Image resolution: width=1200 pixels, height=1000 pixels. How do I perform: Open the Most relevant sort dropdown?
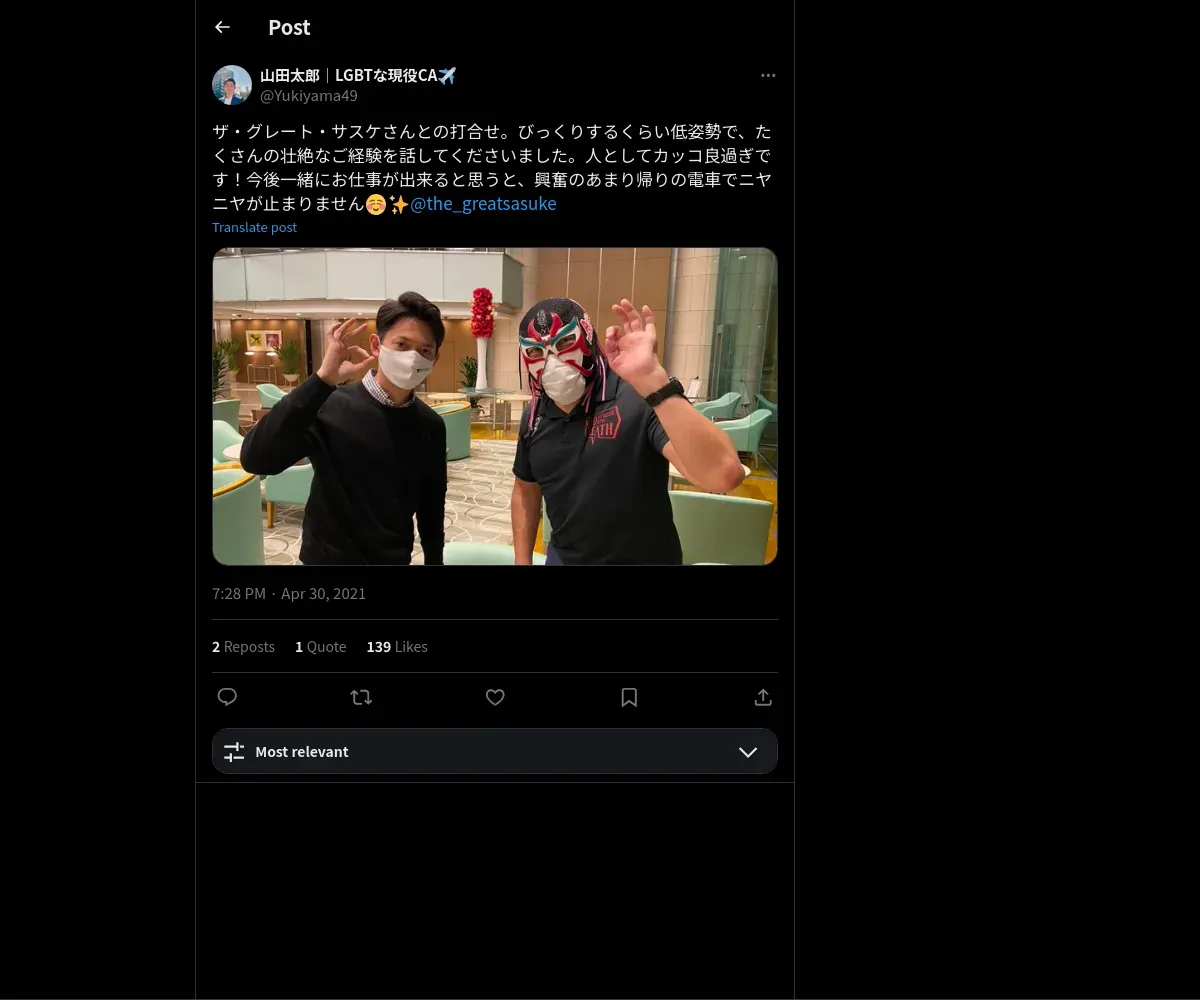click(x=495, y=751)
